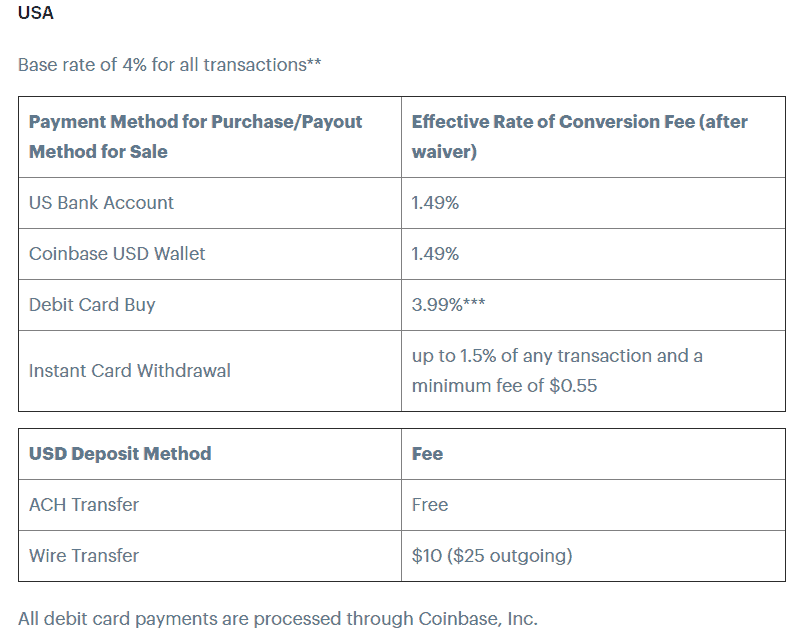Click the debit card payments footnote text

click(277, 619)
